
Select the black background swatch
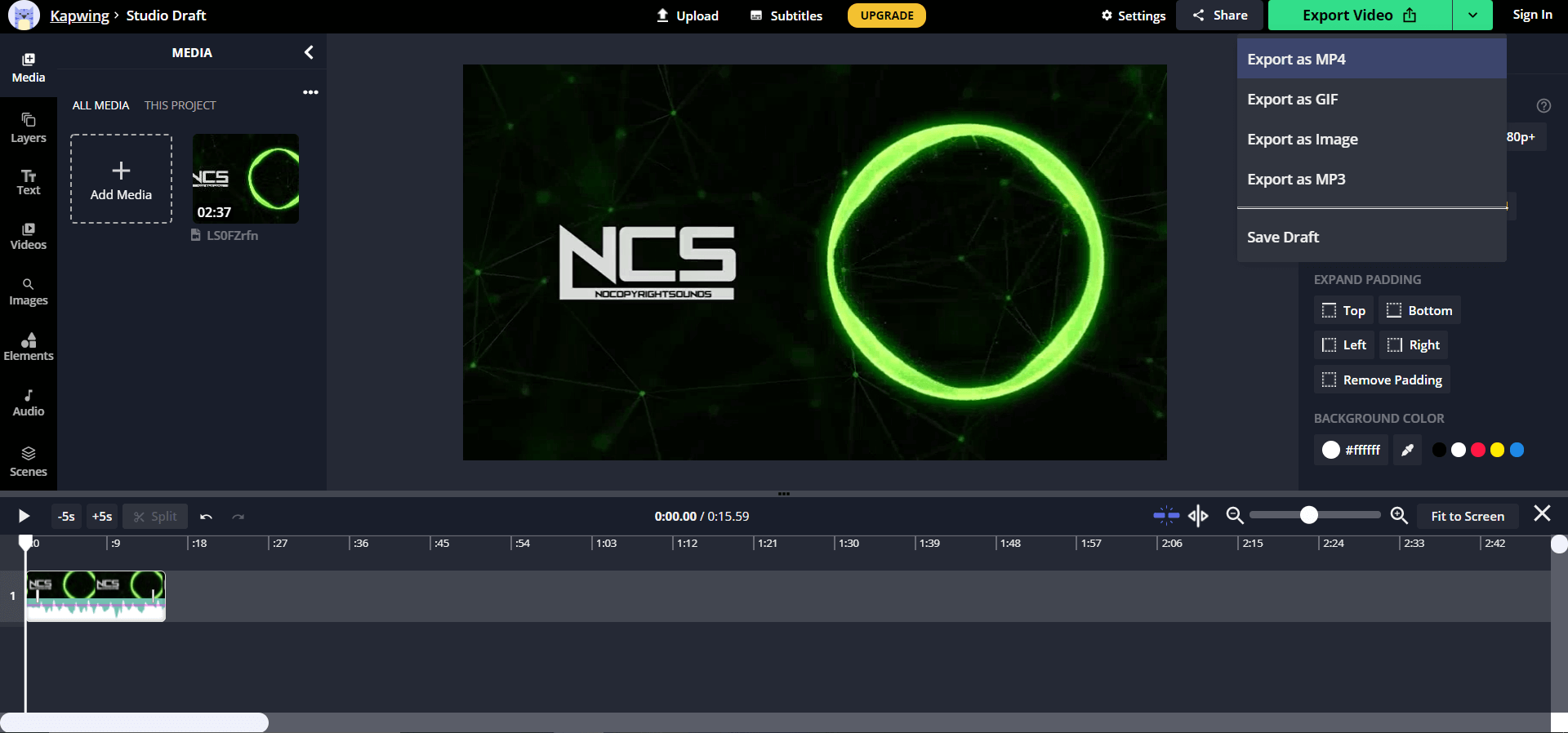(x=1439, y=450)
